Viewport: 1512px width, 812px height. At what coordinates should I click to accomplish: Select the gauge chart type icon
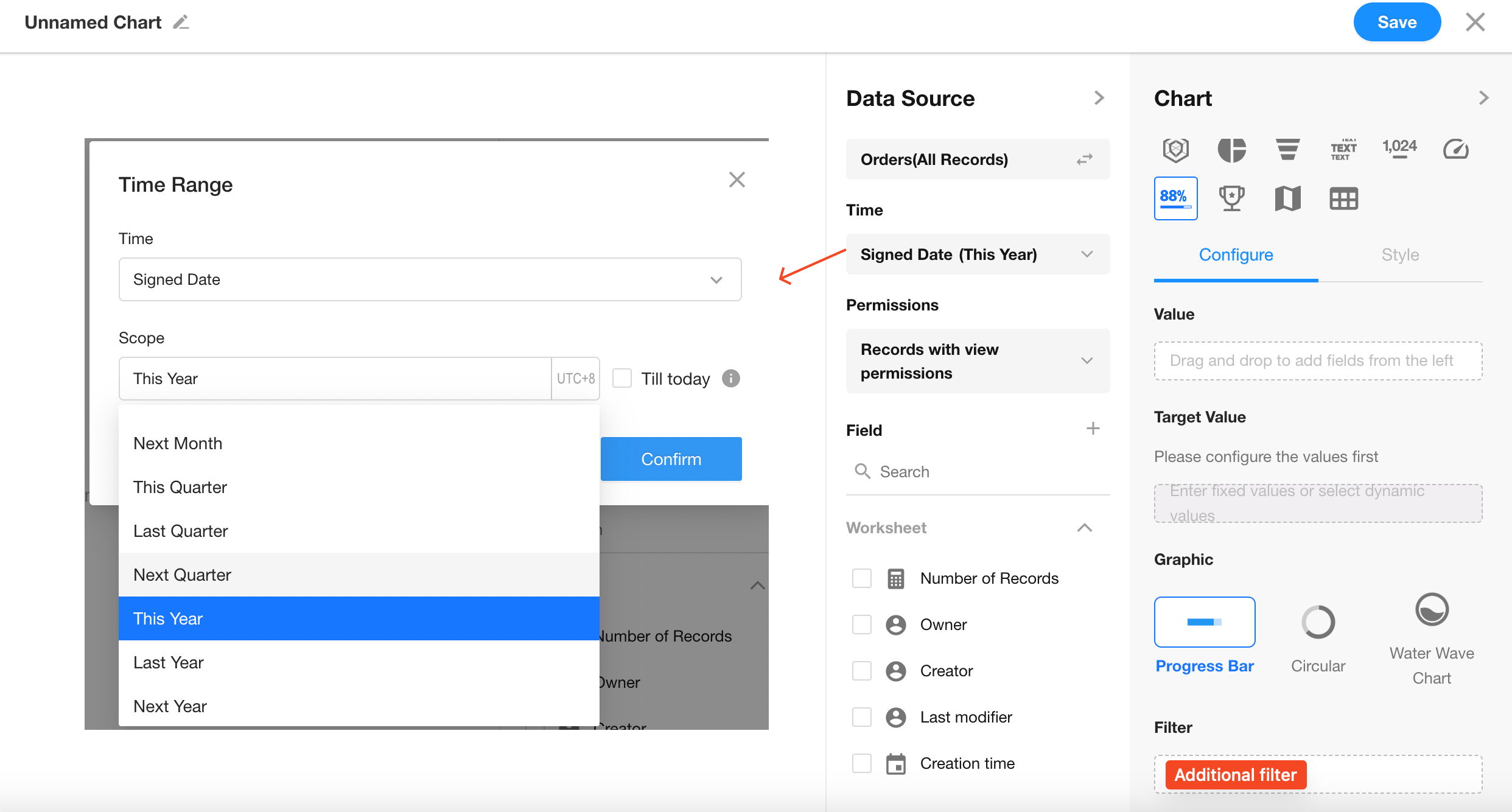point(1455,149)
